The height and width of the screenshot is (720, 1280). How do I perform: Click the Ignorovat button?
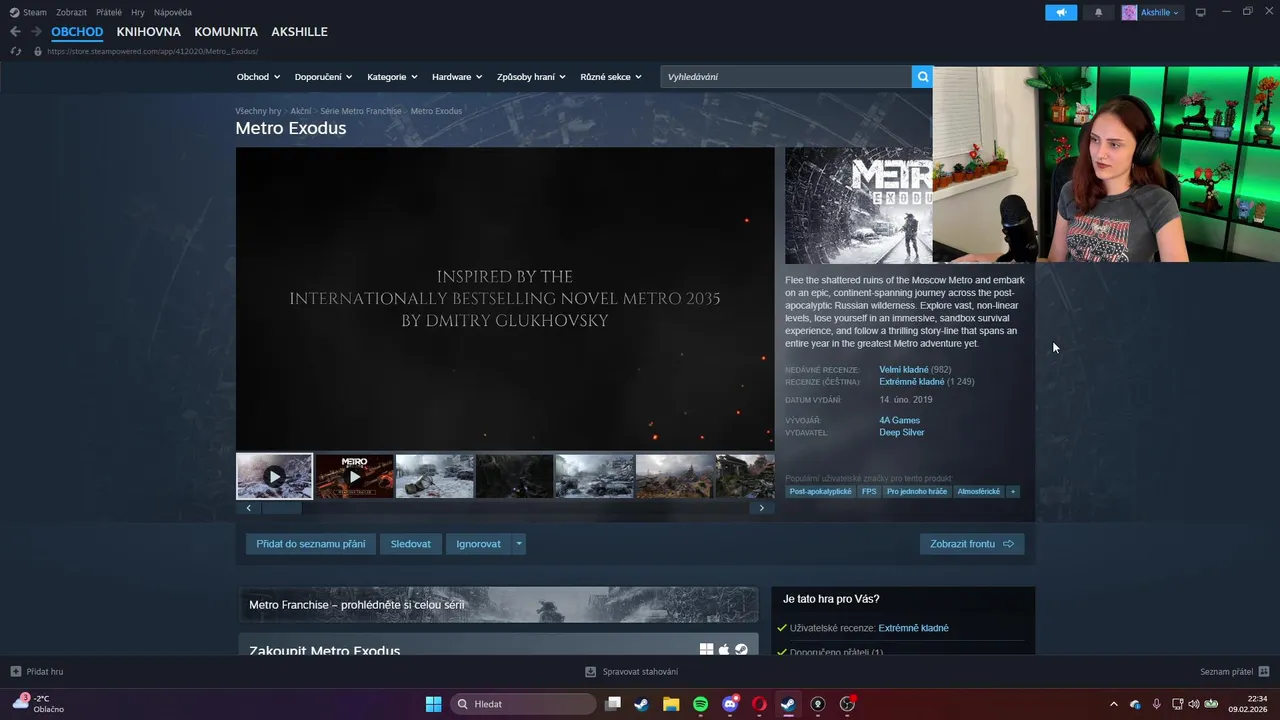click(x=478, y=544)
